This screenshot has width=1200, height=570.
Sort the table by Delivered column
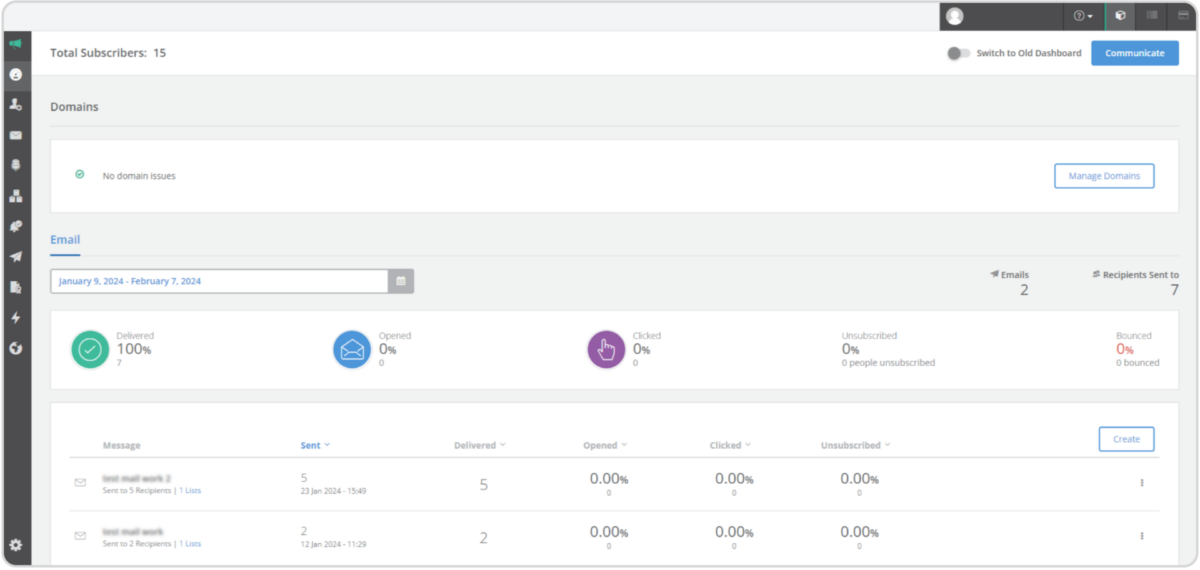point(480,445)
